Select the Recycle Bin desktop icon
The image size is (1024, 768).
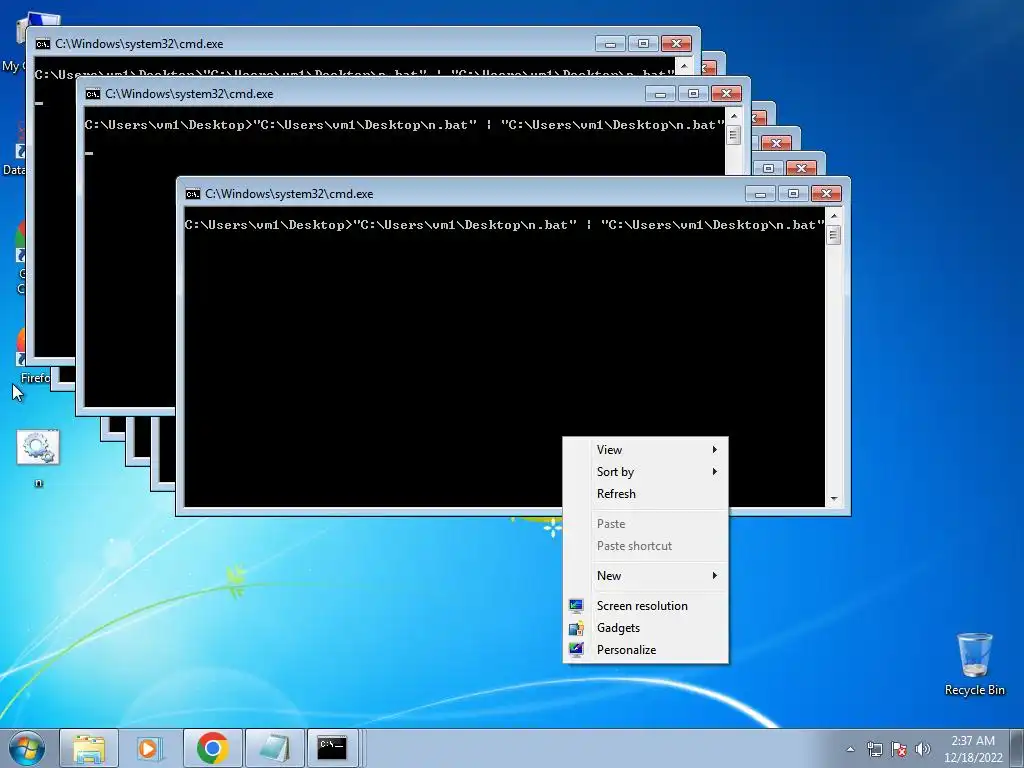(974, 664)
